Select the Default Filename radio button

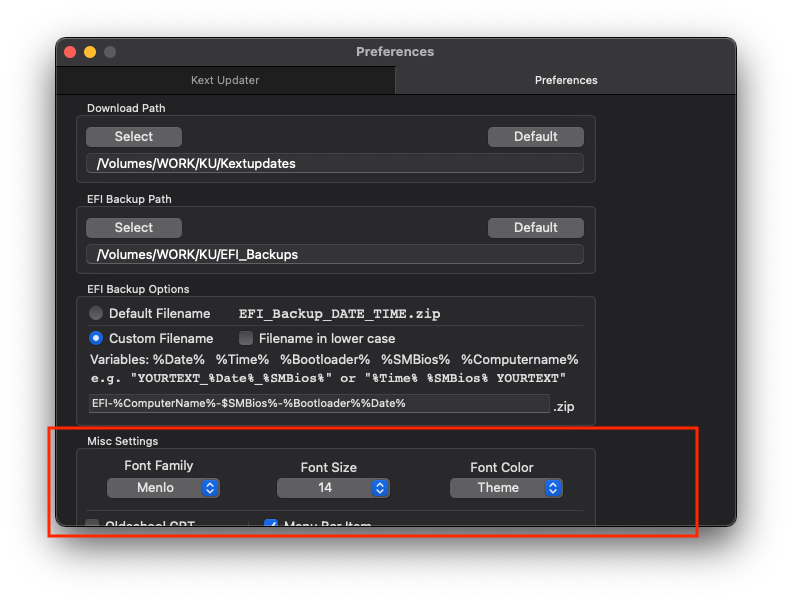(x=97, y=313)
